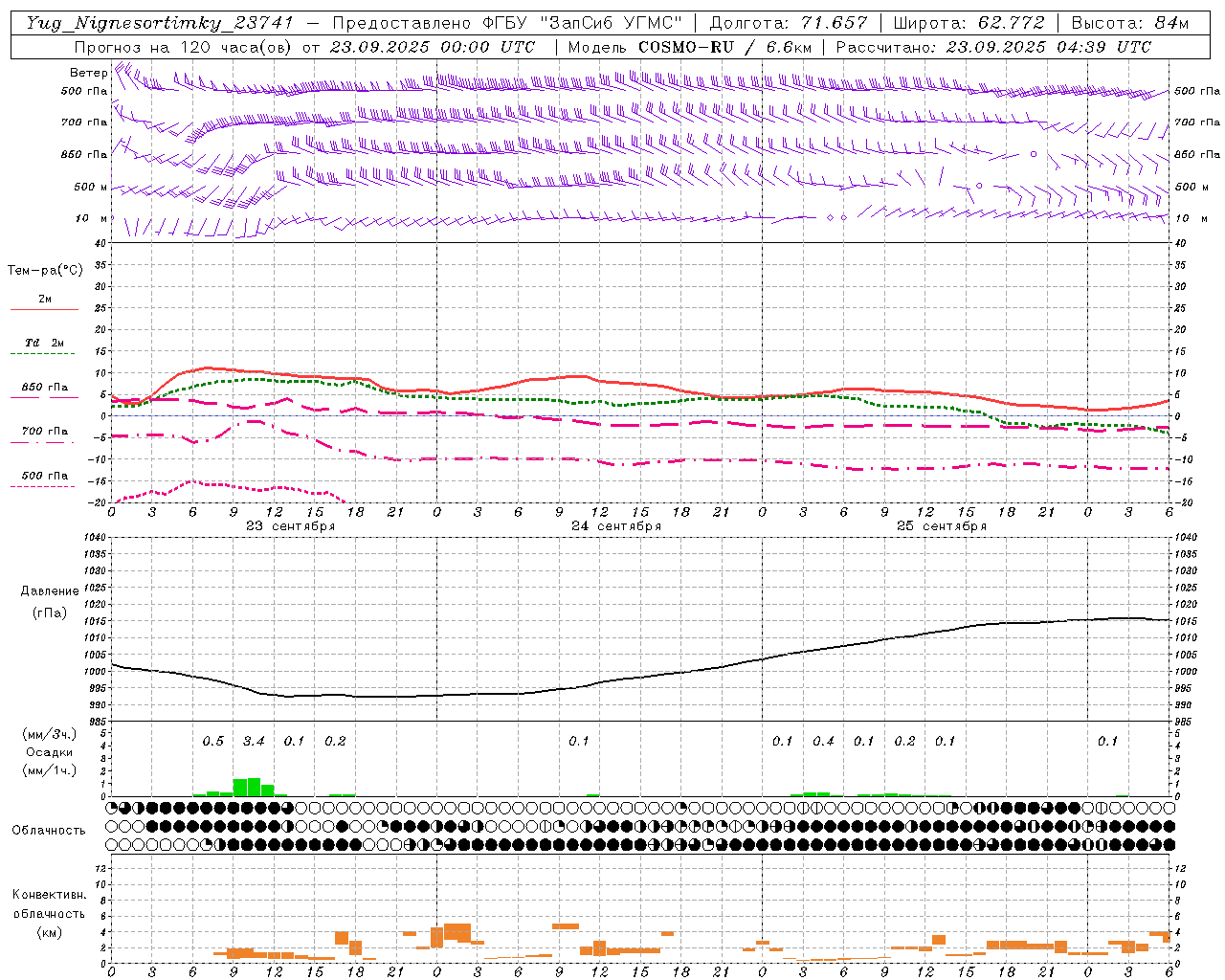Click the Конвективн. label of convective cloud panel

pos(49,895)
